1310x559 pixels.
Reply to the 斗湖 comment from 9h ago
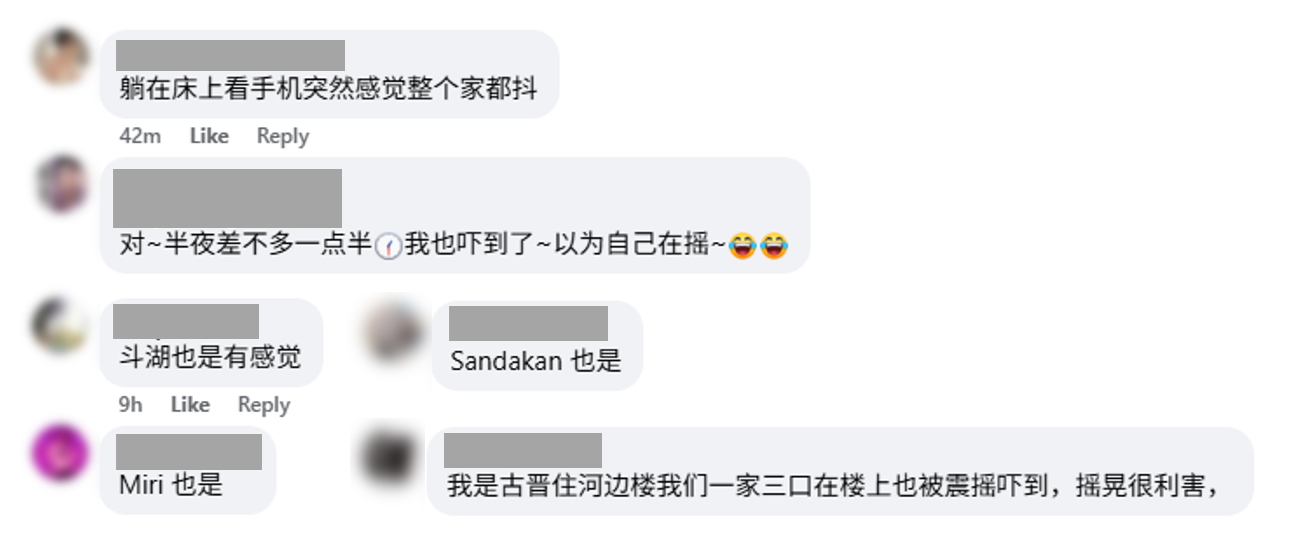point(264,405)
